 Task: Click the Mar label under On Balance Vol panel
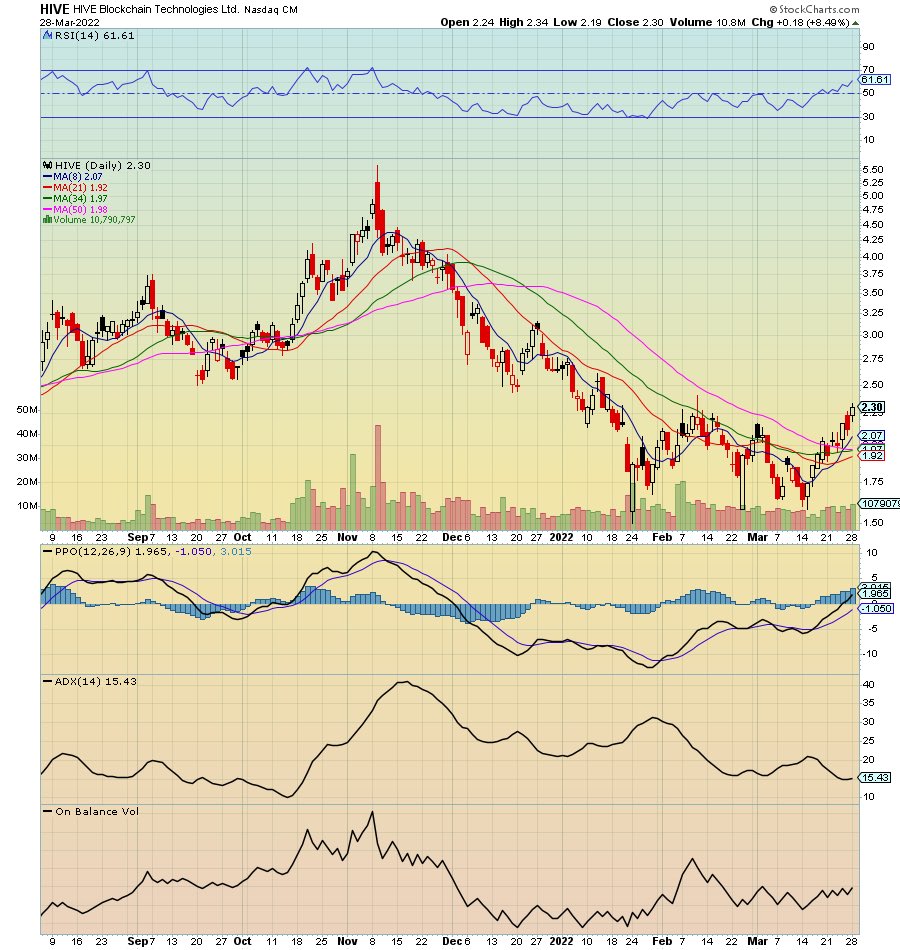tap(758, 941)
